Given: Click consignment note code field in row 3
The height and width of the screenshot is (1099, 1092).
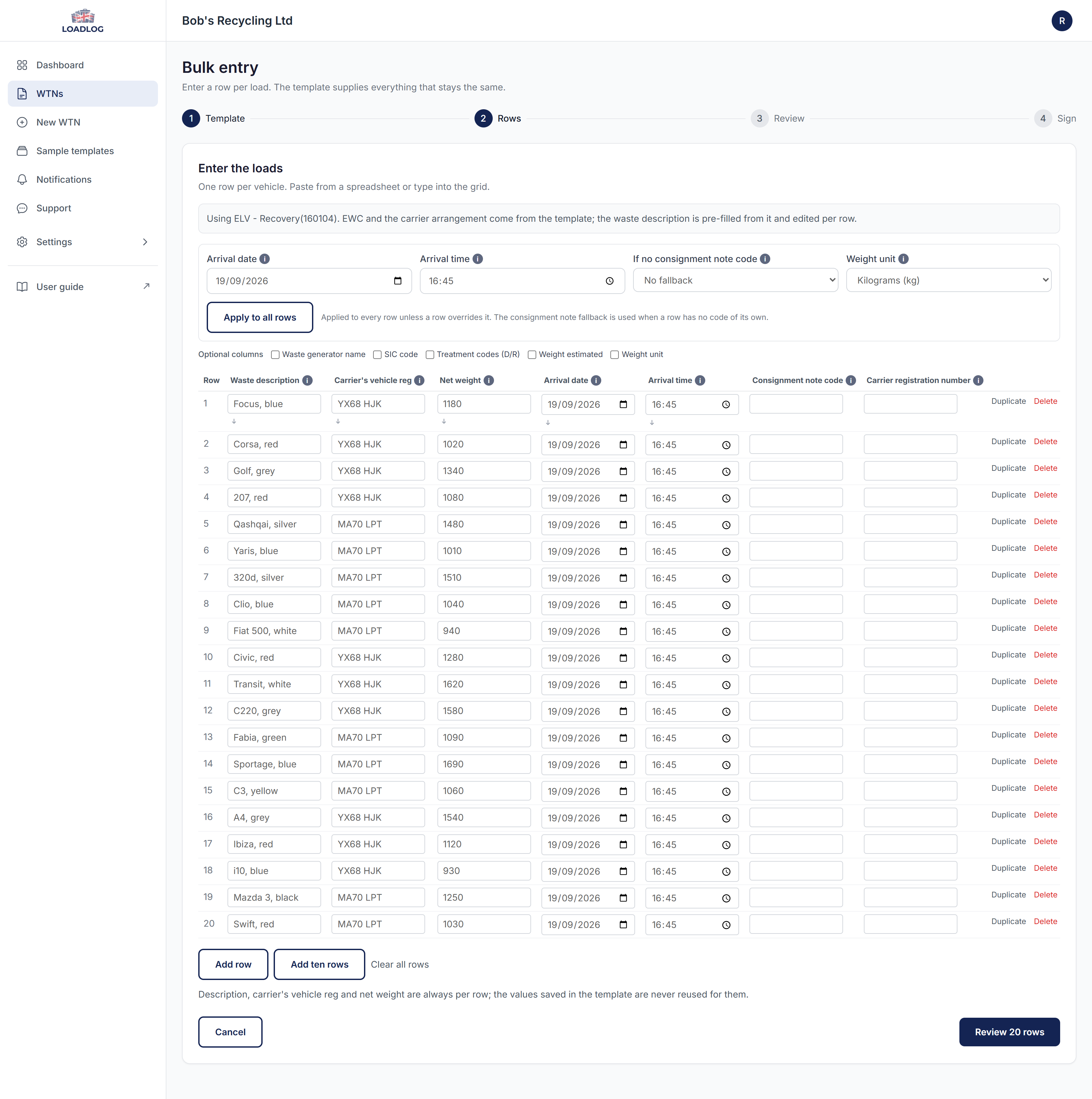Looking at the screenshot, I should click(x=795, y=471).
